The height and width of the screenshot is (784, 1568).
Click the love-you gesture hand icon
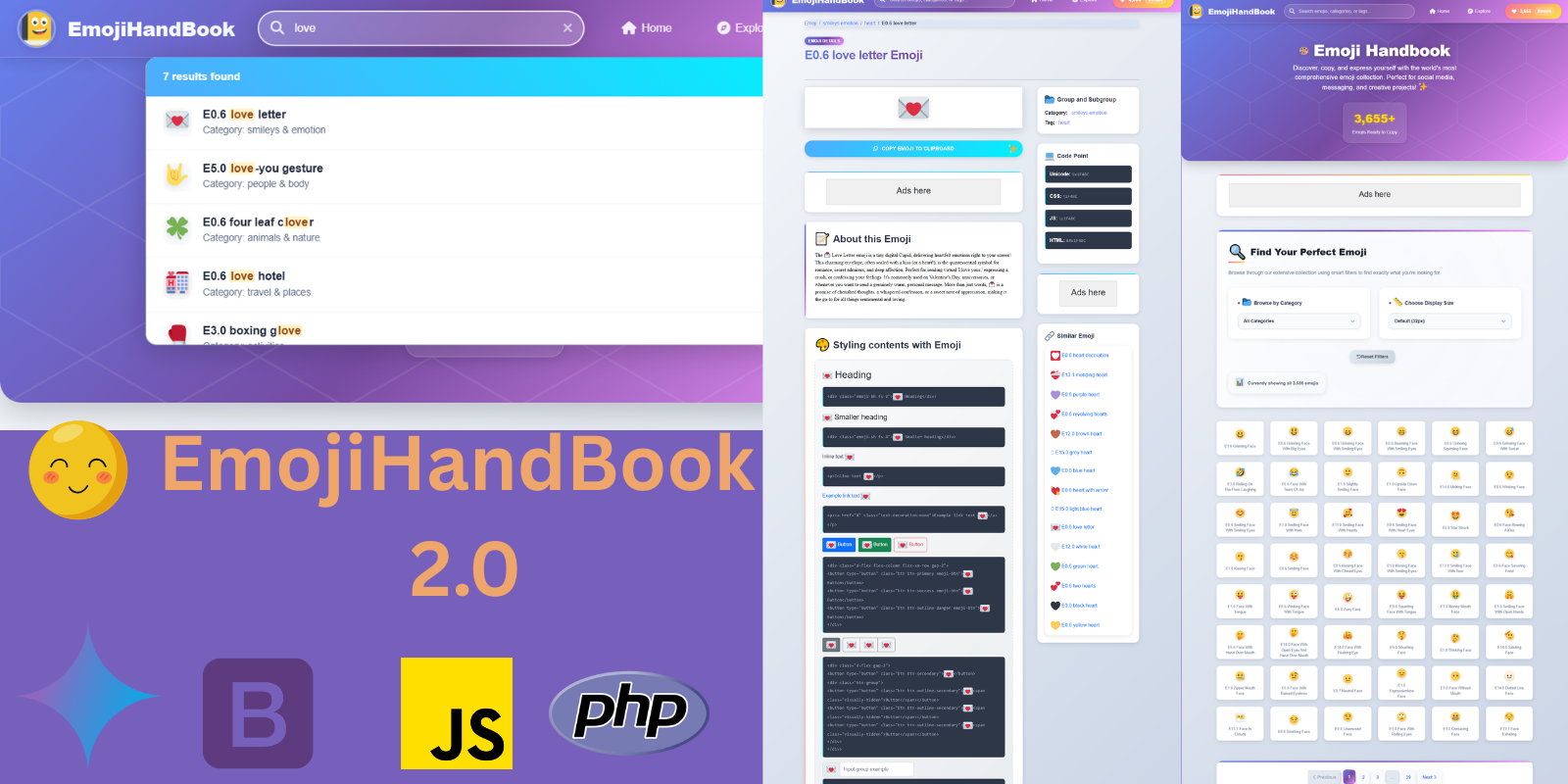pos(177,175)
